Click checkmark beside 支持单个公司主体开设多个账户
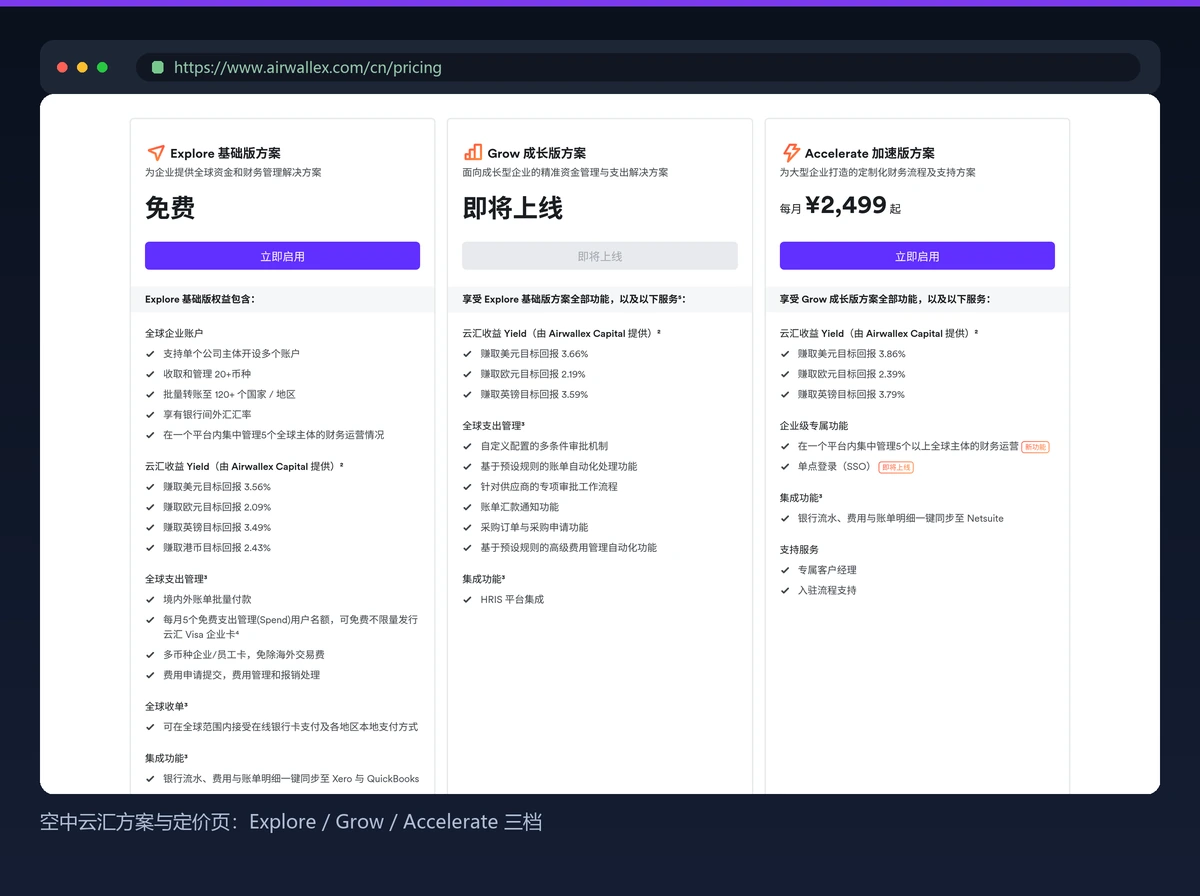1200x896 pixels. click(150, 354)
